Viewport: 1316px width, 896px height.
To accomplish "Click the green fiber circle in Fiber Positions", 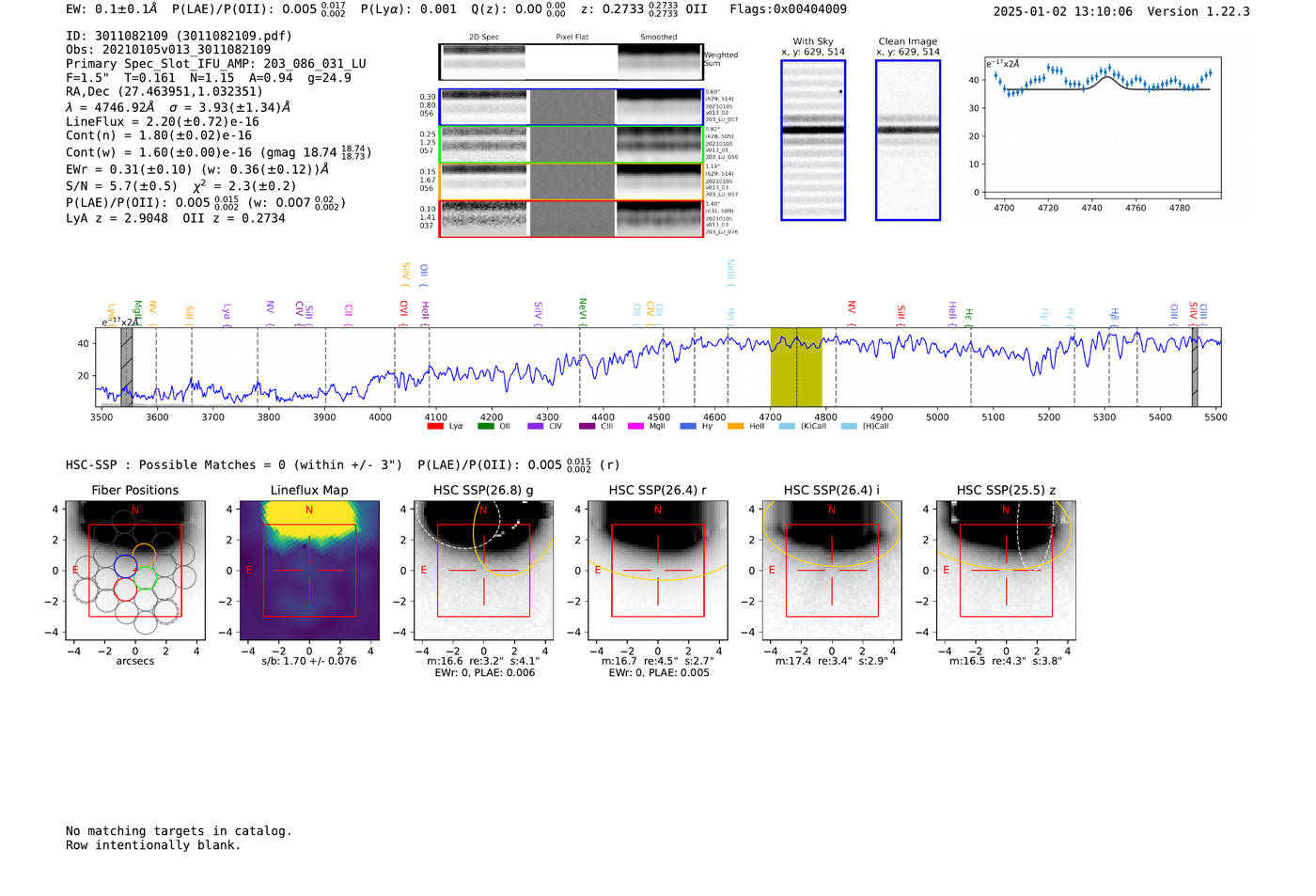I will (x=145, y=578).
